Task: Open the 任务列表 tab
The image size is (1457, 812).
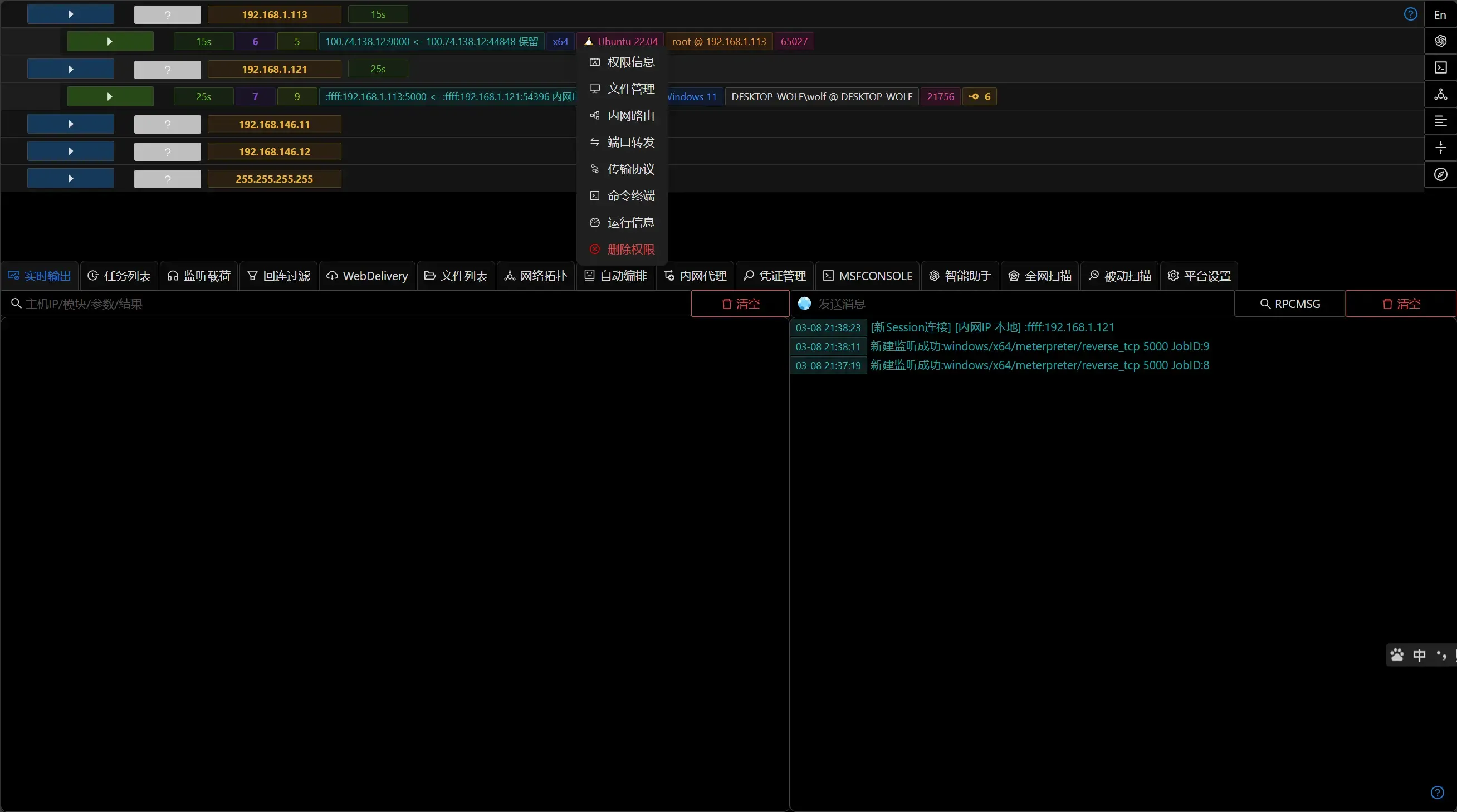Action: pyautogui.click(x=119, y=276)
